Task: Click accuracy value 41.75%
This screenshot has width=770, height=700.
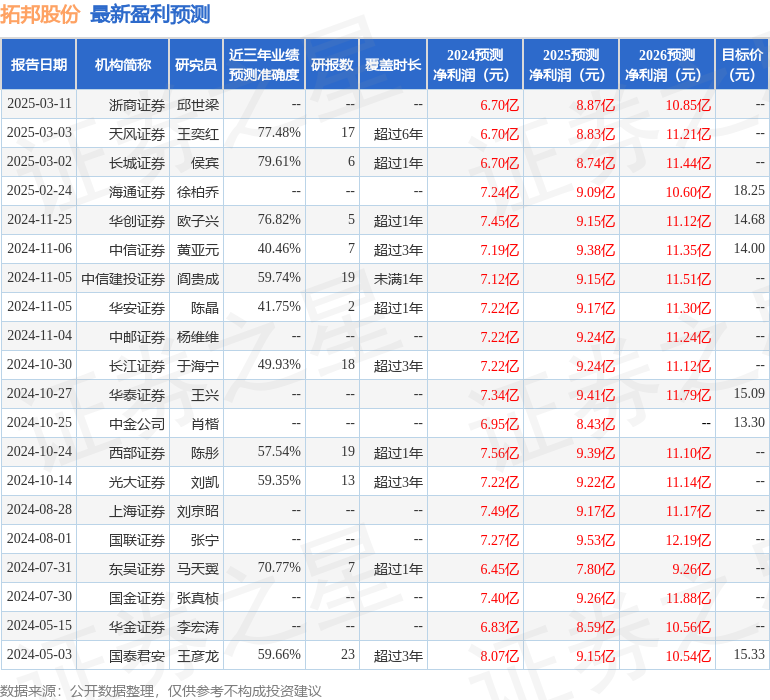Action: (279, 307)
